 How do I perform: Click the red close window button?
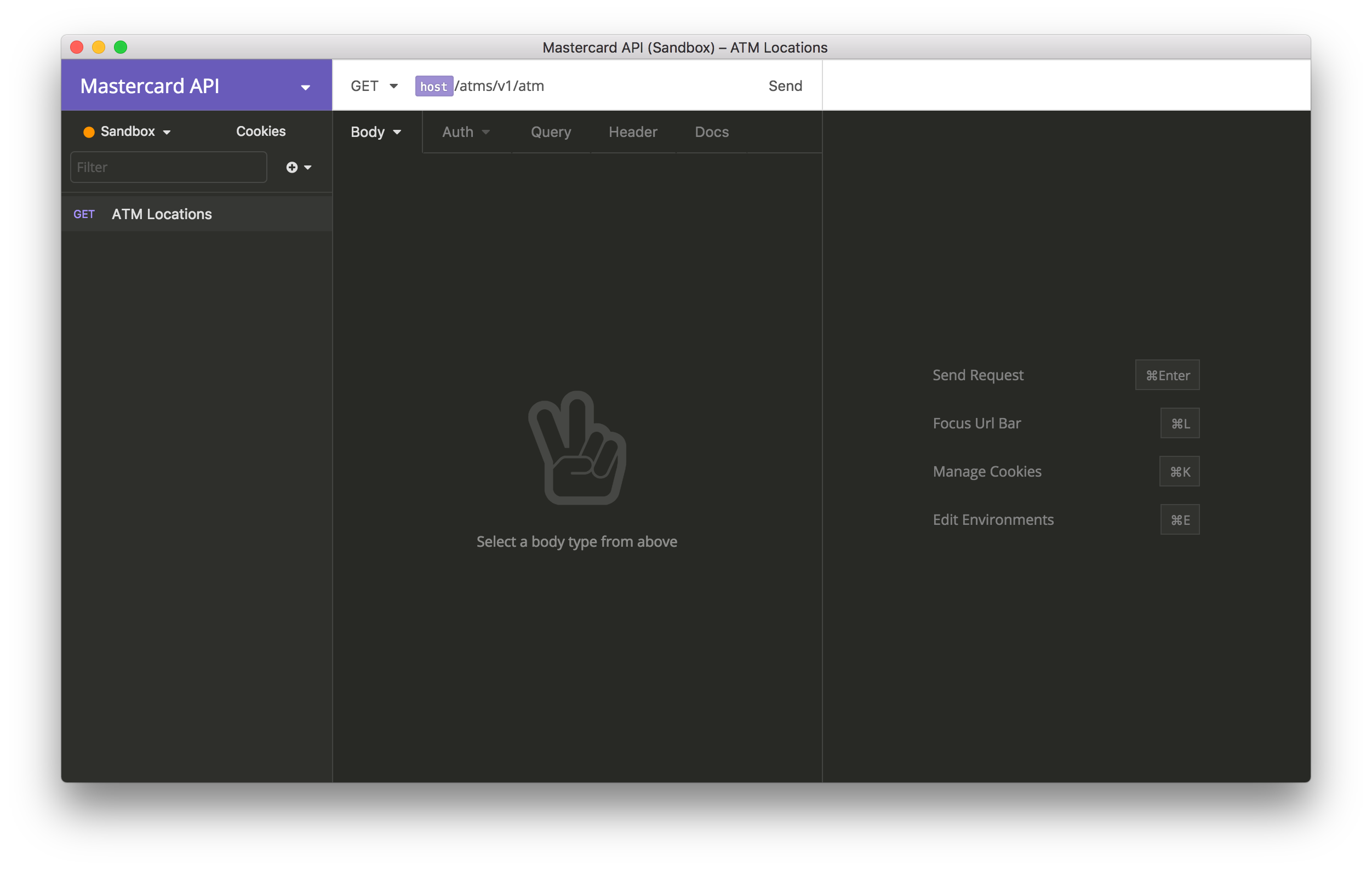77,47
